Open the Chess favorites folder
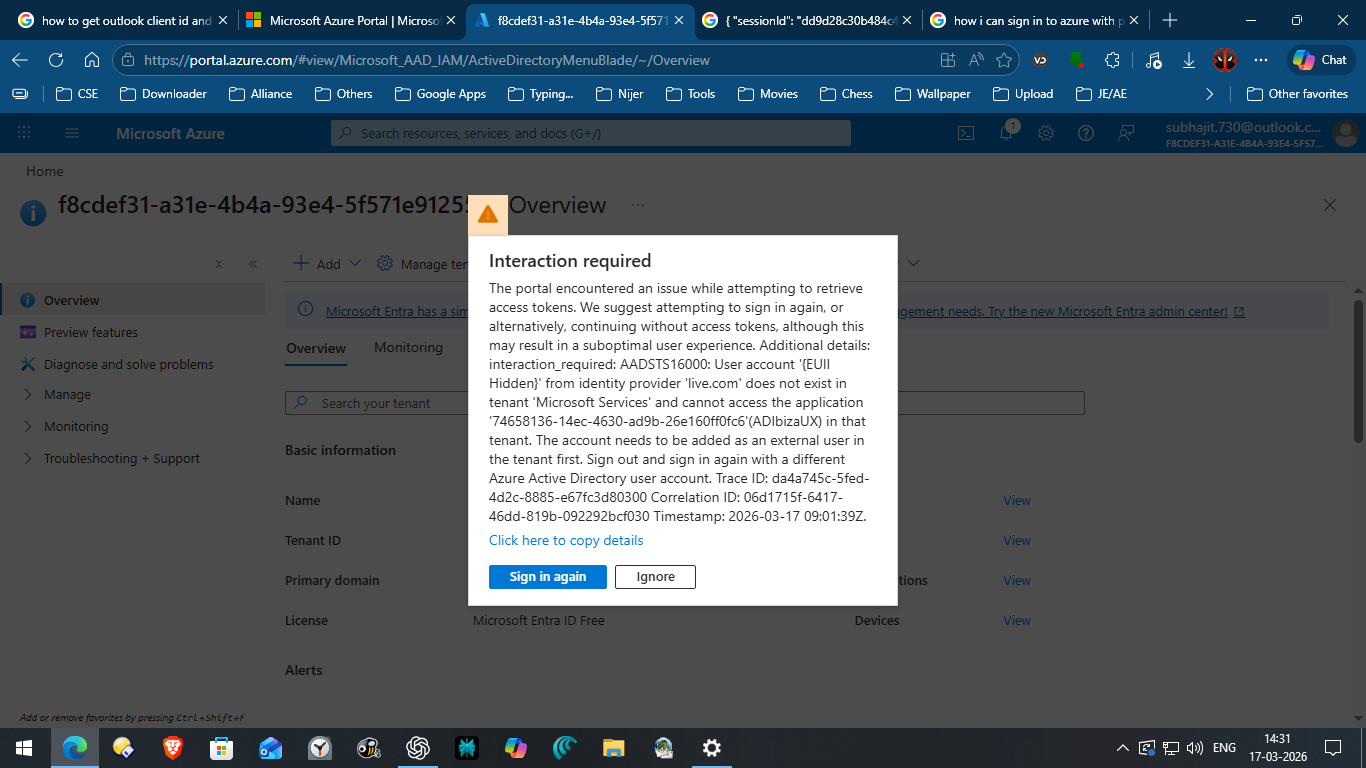Image resolution: width=1366 pixels, height=768 pixels. pos(846,94)
